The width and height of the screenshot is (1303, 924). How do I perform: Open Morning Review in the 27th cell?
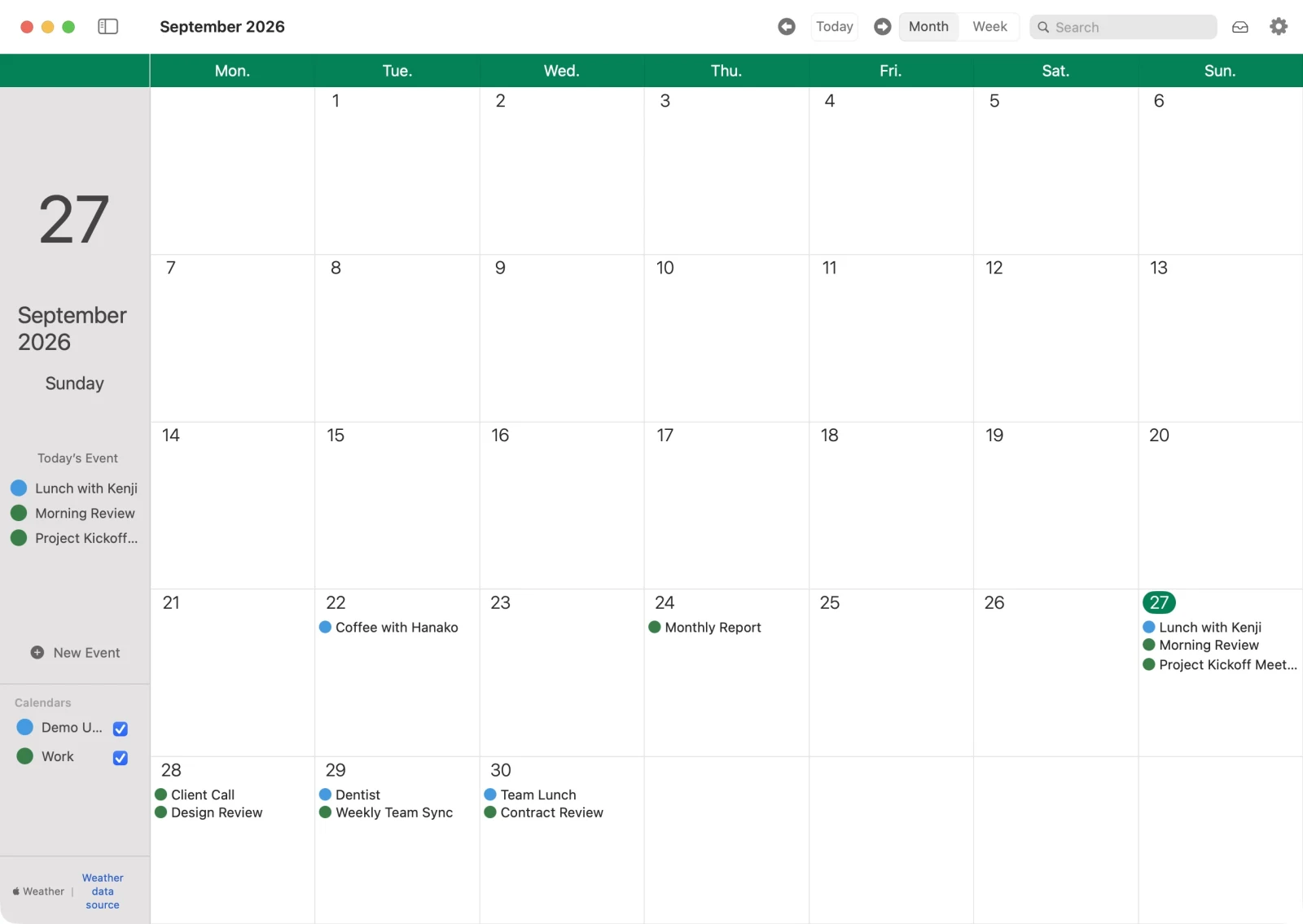(x=1200, y=645)
